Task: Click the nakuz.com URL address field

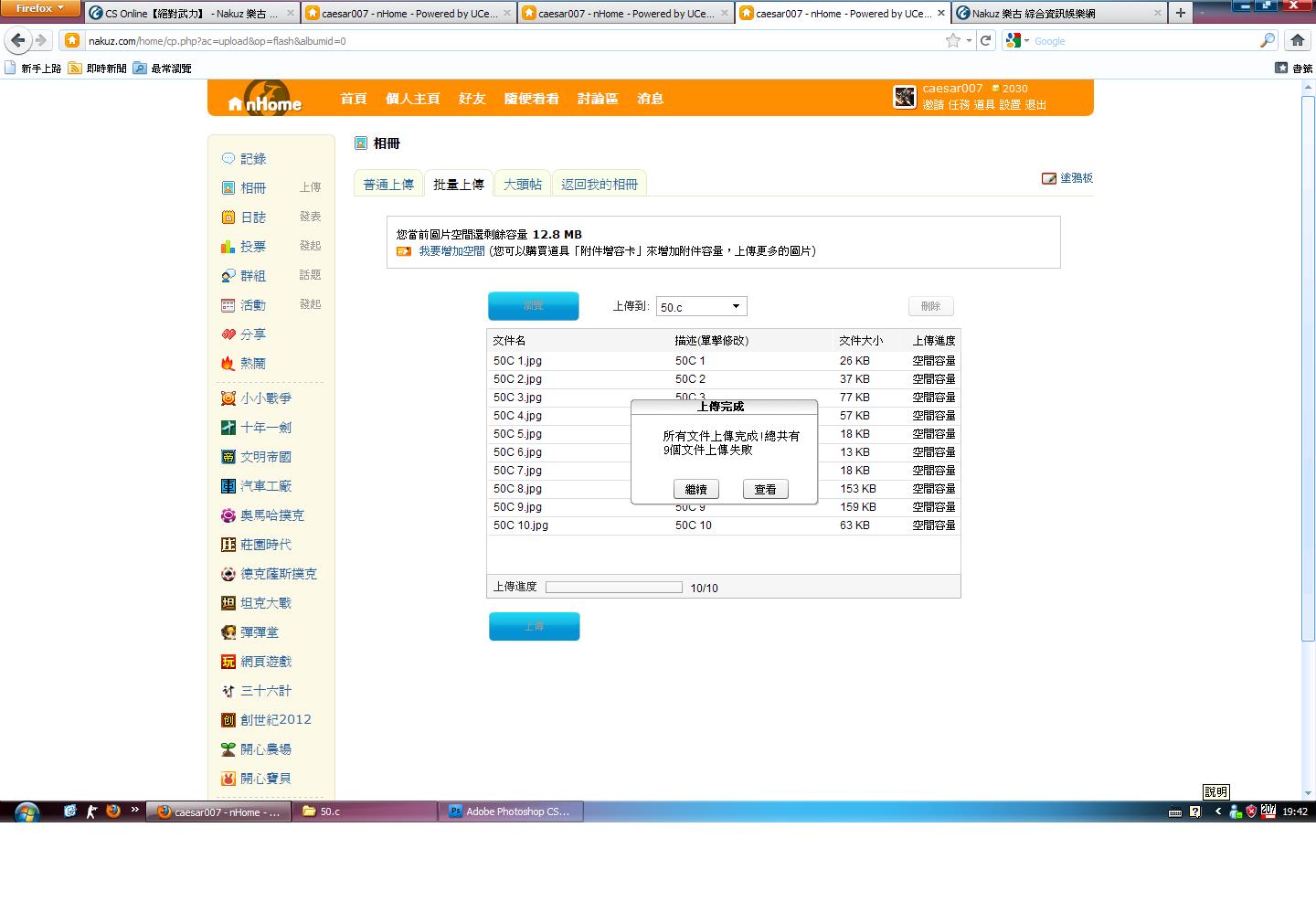Action: coord(512,40)
